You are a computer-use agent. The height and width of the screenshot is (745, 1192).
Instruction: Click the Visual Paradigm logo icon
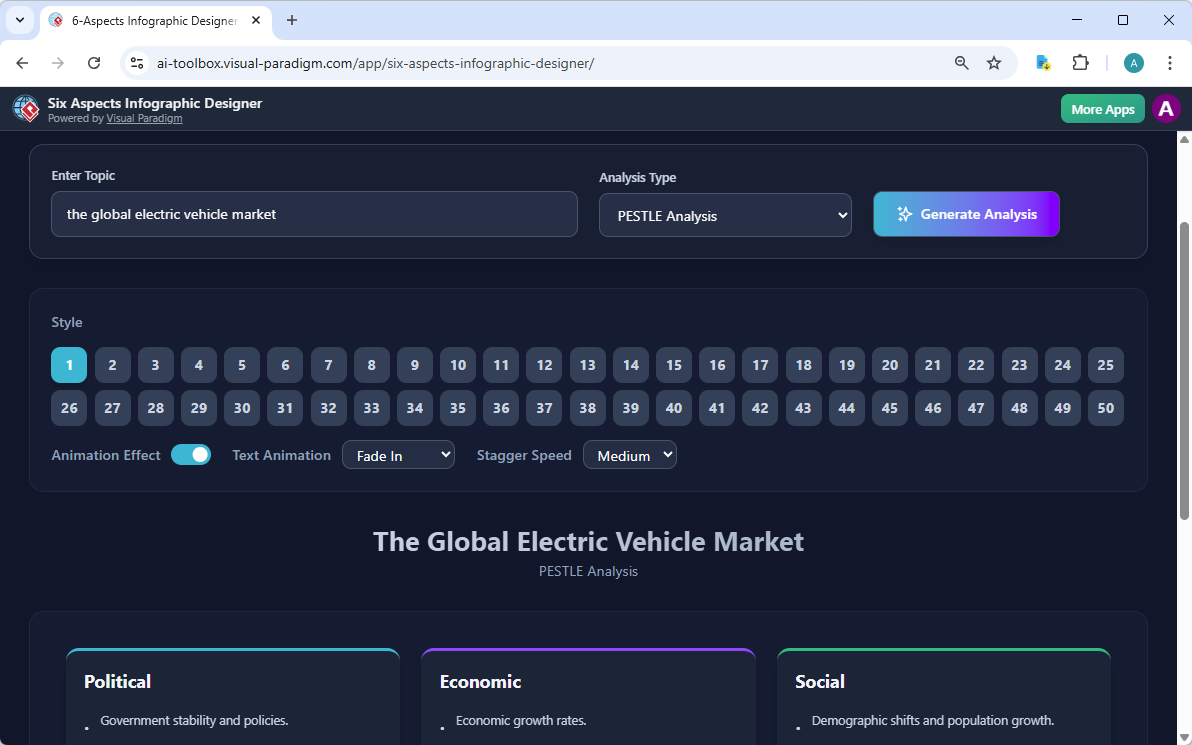tap(26, 108)
